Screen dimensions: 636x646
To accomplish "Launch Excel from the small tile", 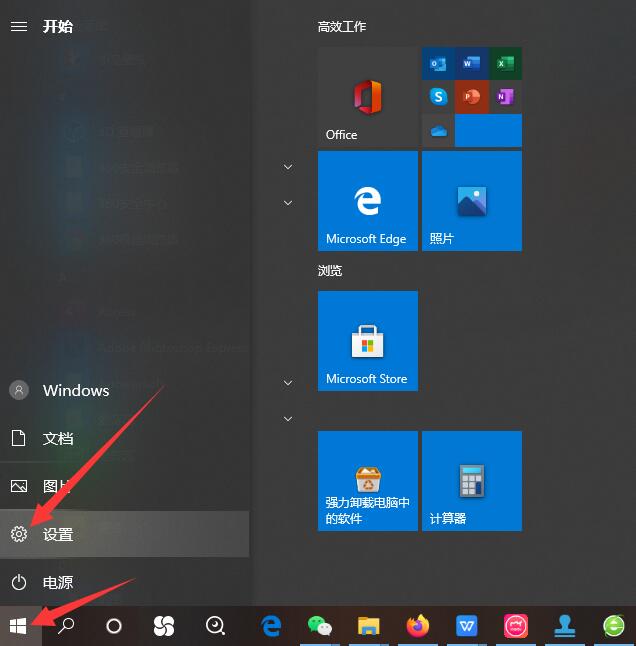I will tap(505, 63).
